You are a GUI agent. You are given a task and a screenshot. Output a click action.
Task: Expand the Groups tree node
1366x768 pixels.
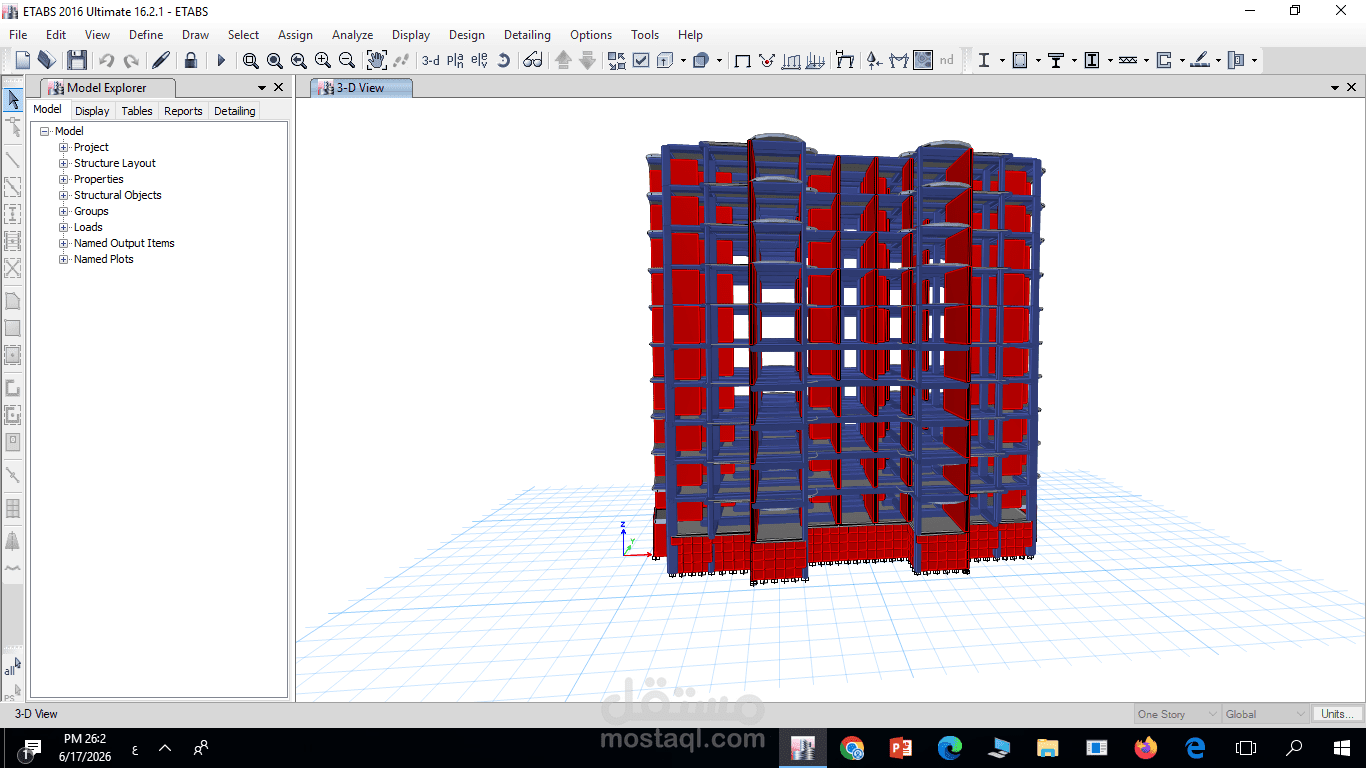[x=64, y=211]
